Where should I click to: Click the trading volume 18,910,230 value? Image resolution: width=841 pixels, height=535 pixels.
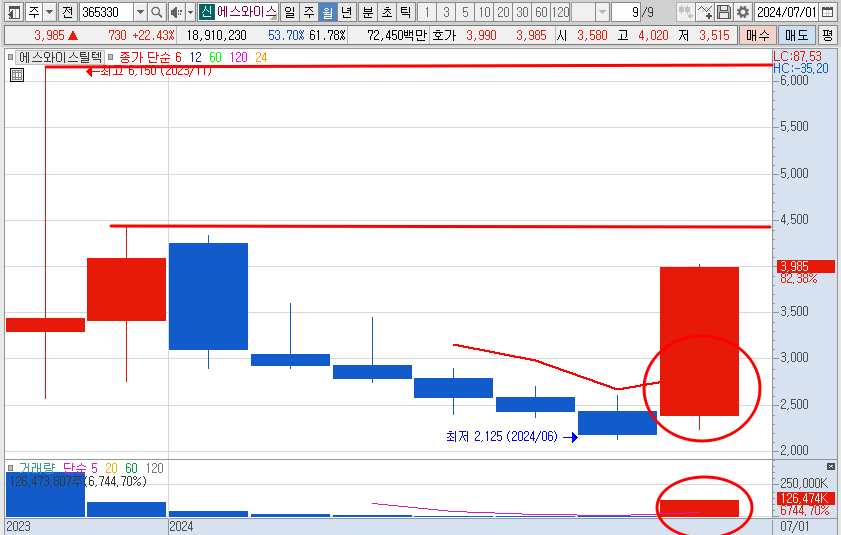tap(217, 35)
